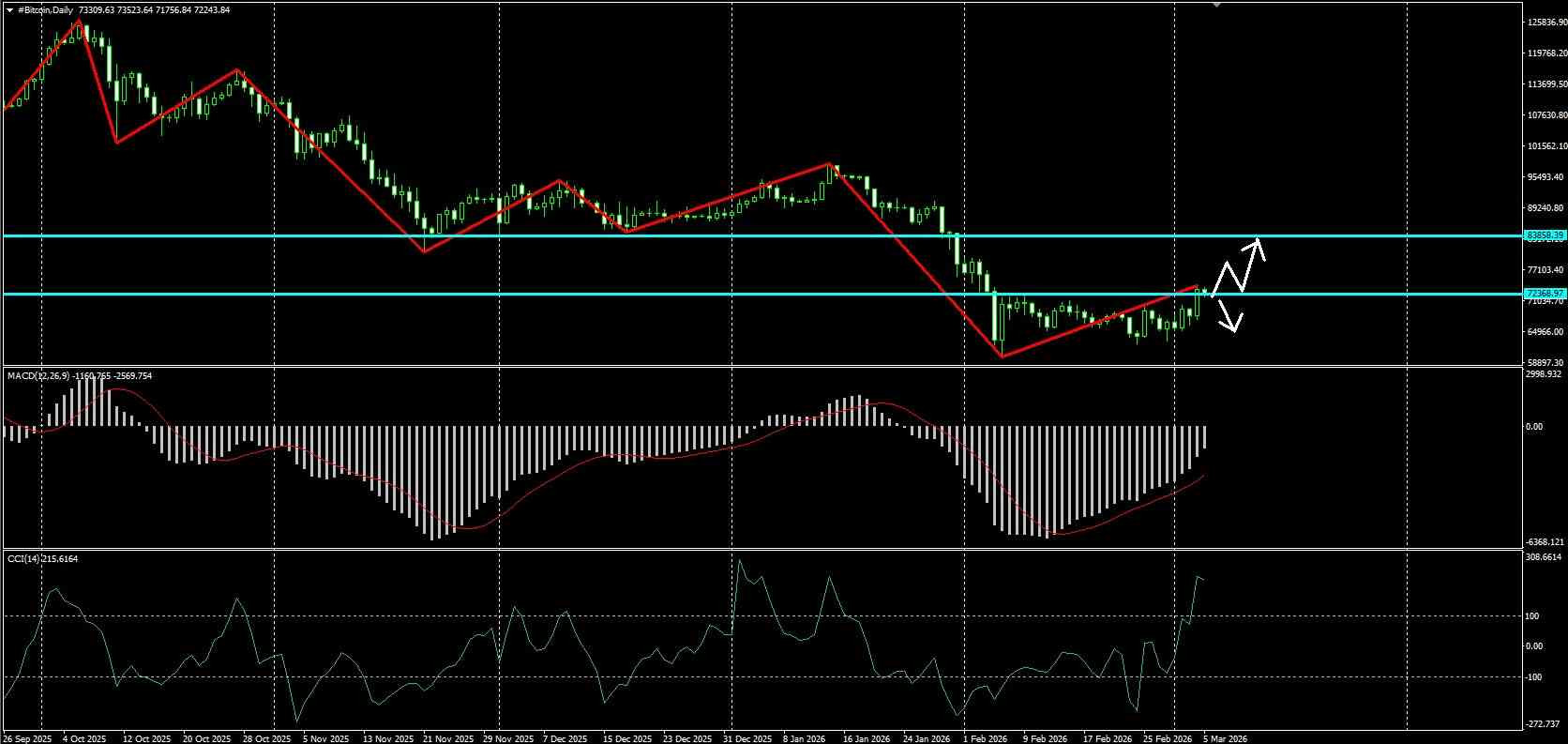Click the MACD(12,26,9) indicator label
The width and height of the screenshot is (1568, 744).
click(33, 375)
